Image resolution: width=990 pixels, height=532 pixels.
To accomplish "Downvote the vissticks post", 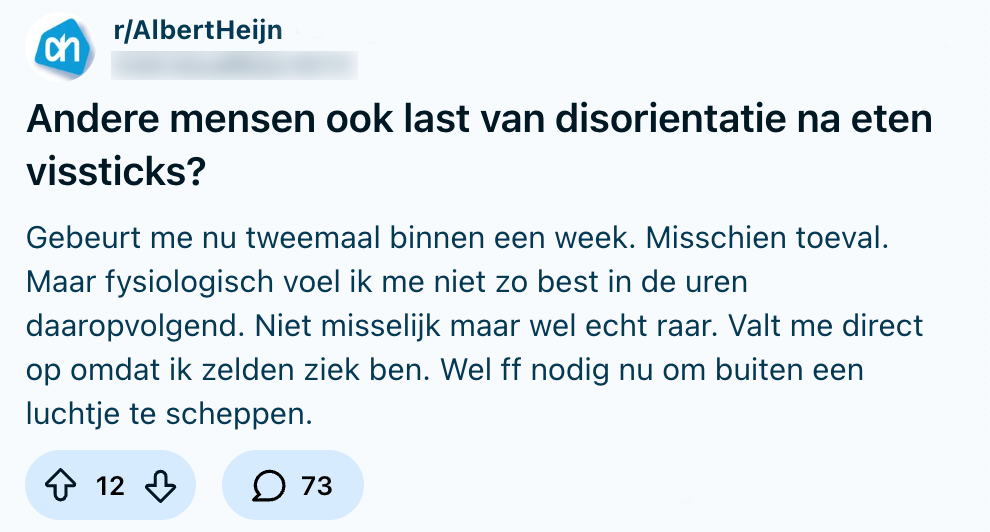I will pos(160,486).
